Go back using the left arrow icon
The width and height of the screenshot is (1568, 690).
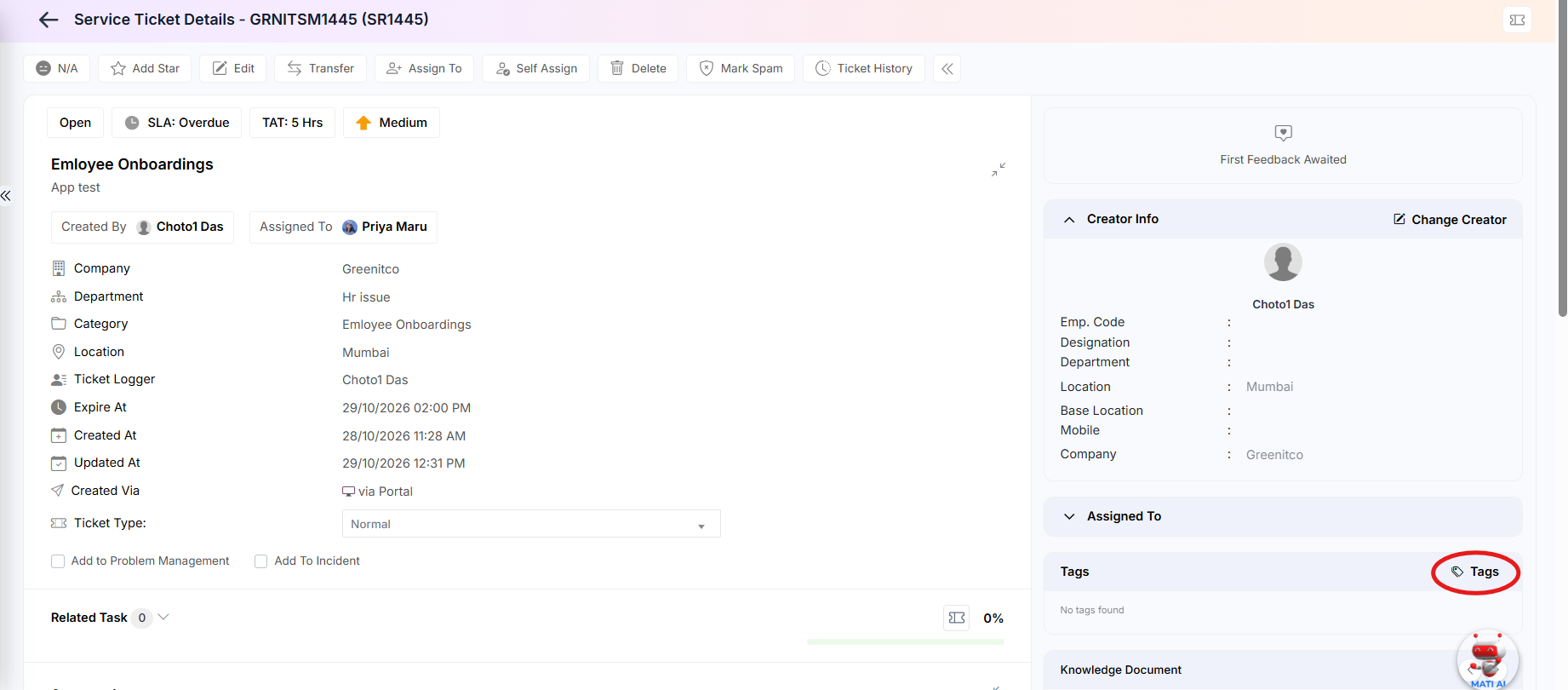tap(49, 20)
